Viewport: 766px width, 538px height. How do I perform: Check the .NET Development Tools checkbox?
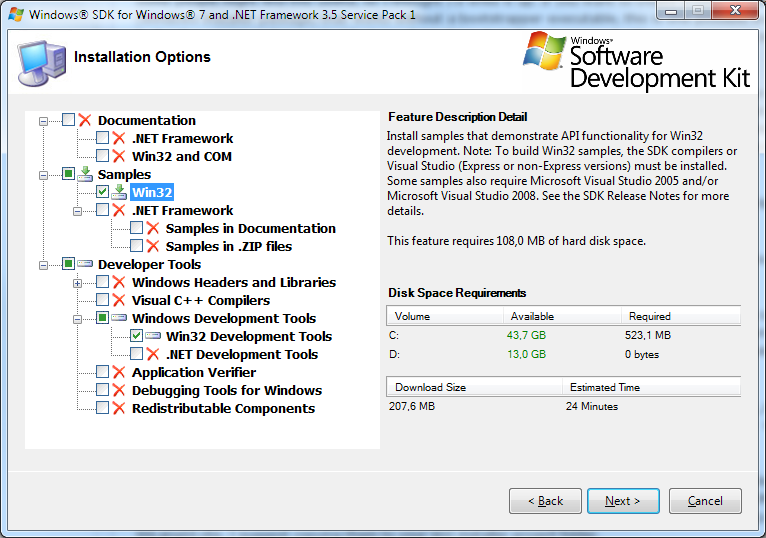[x=137, y=354]
